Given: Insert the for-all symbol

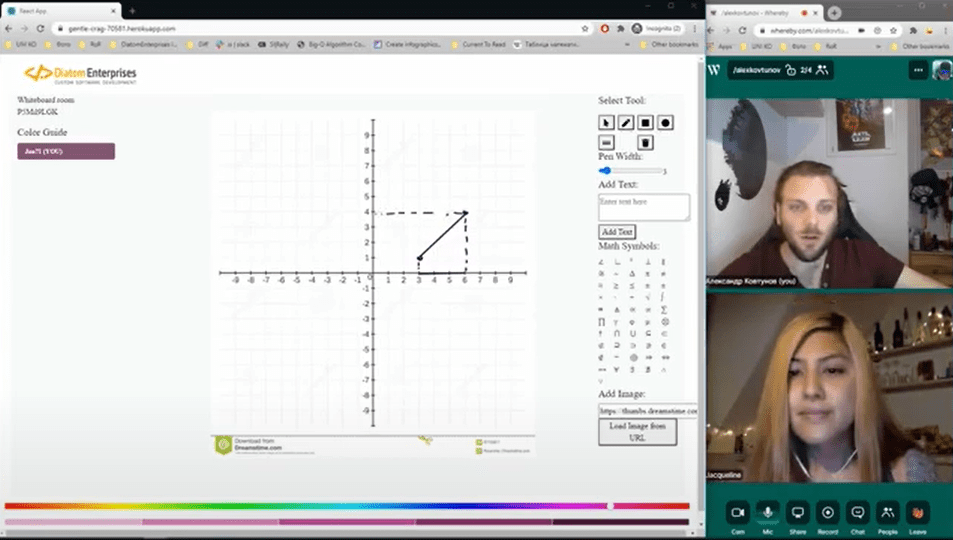Looking at the screenshot, I should click(617, 370).
